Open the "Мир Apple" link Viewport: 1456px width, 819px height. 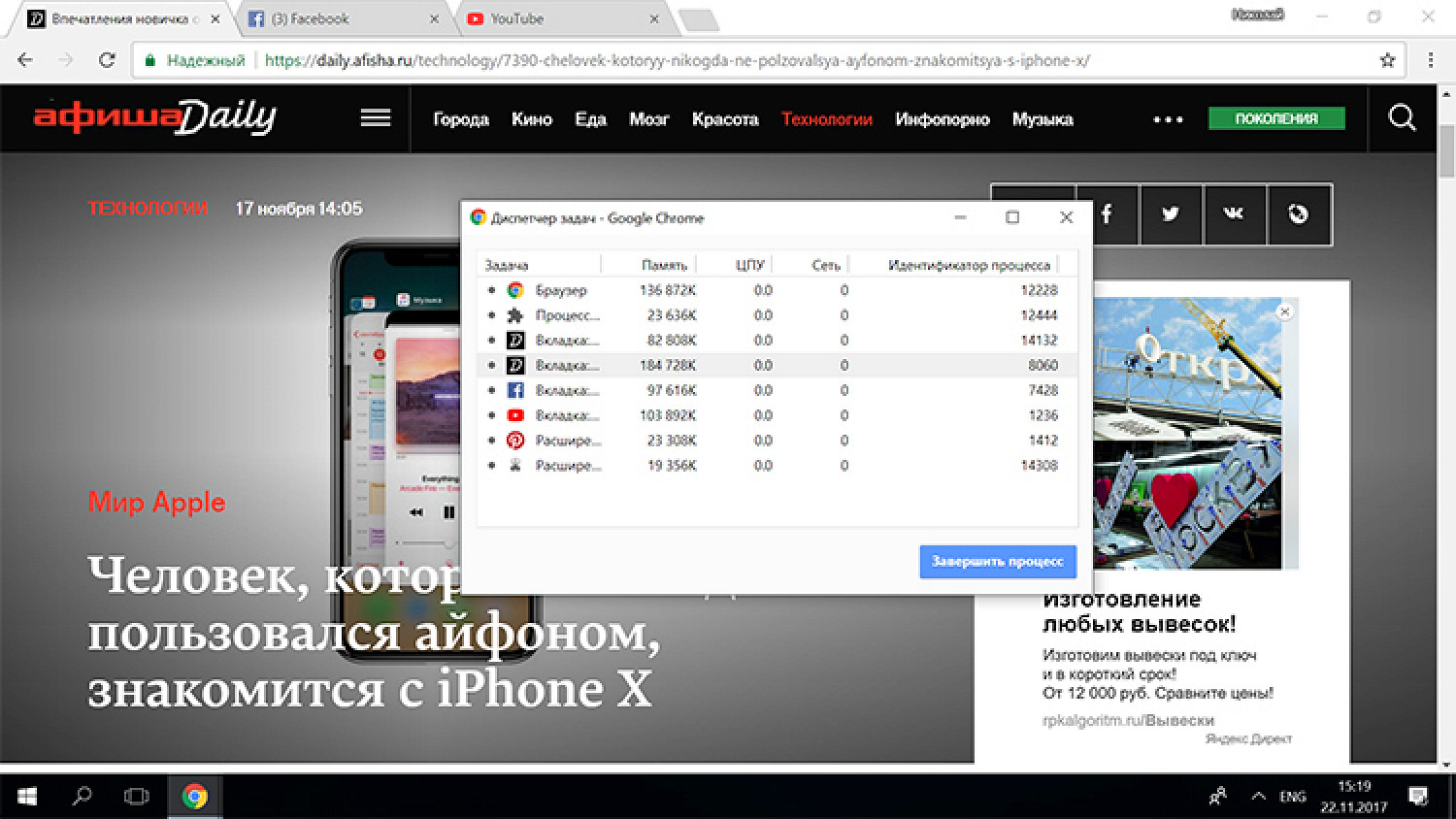pos(156,502)
